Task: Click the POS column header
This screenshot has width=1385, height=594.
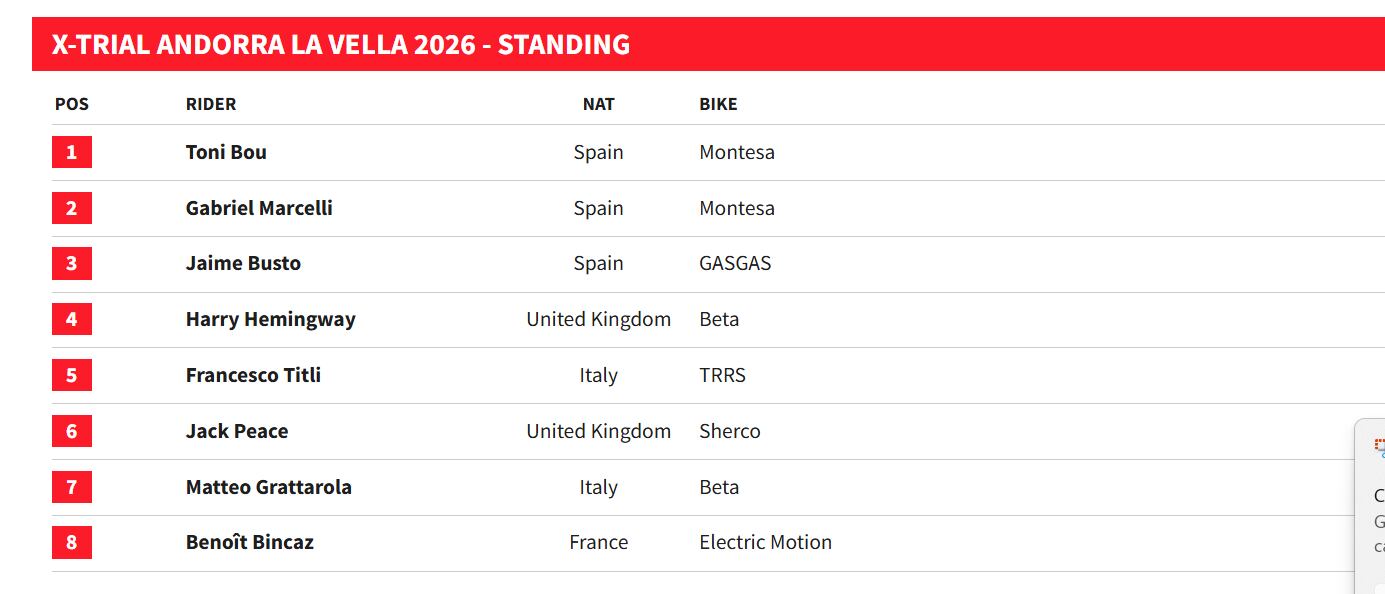Action: 72,104
